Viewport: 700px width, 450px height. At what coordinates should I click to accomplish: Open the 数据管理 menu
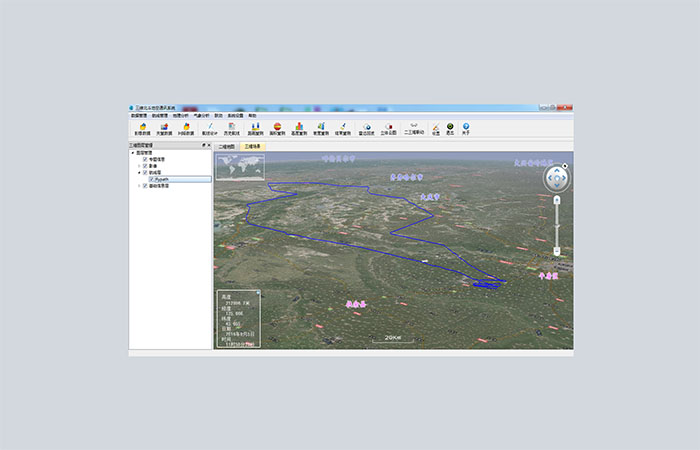coord(137,115)
